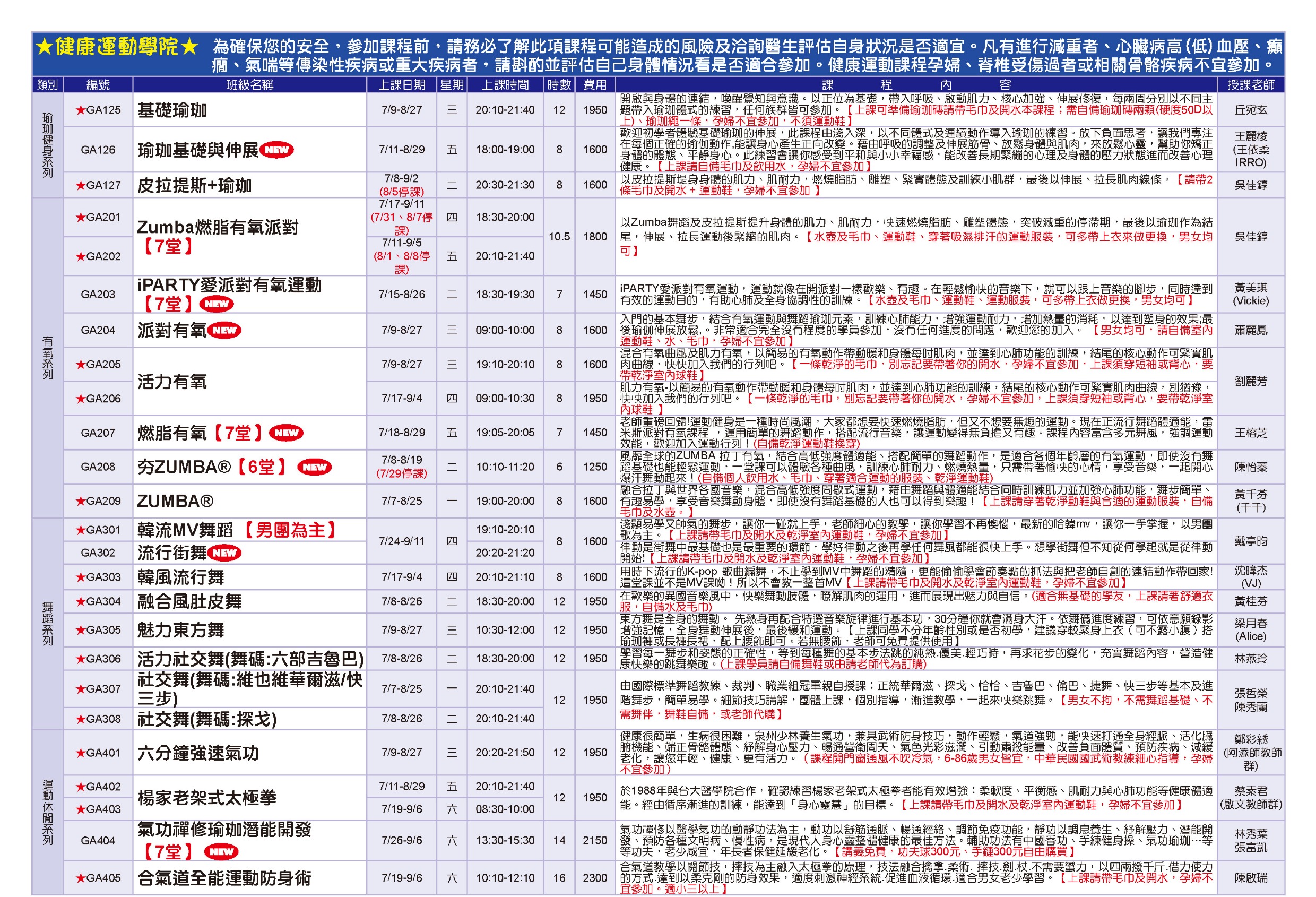Image resolution: width=1316 pixels, height=897 pixels.
Task: Click the 編號 column header
Action: 98,85
